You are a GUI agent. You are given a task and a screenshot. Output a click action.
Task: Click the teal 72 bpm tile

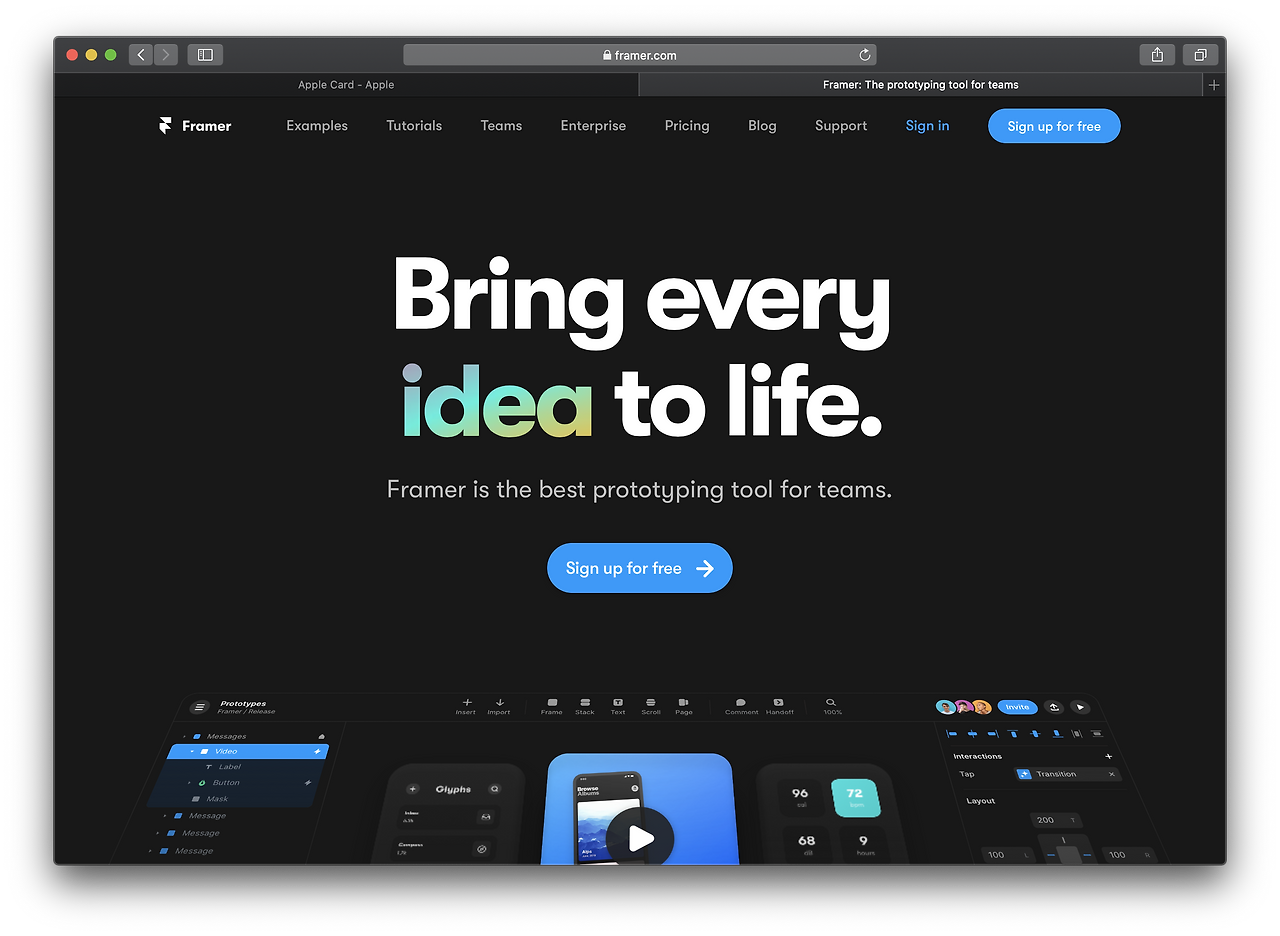(x=854, y=798)
